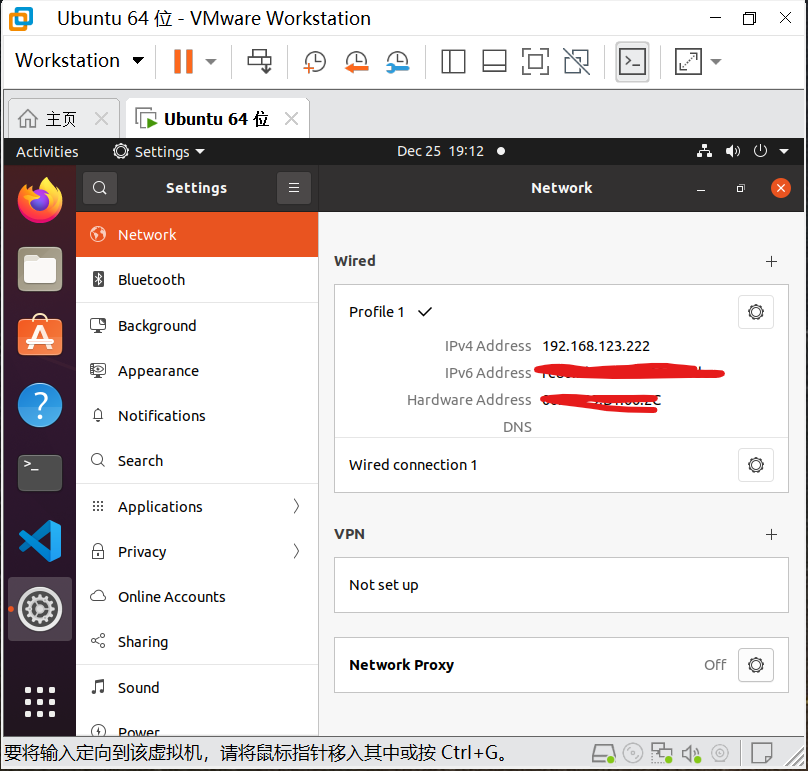Image resolution: width=808 pixels, height=771 pixels.
Task: Open the snapshot manager icon
Action: (397, 62)
